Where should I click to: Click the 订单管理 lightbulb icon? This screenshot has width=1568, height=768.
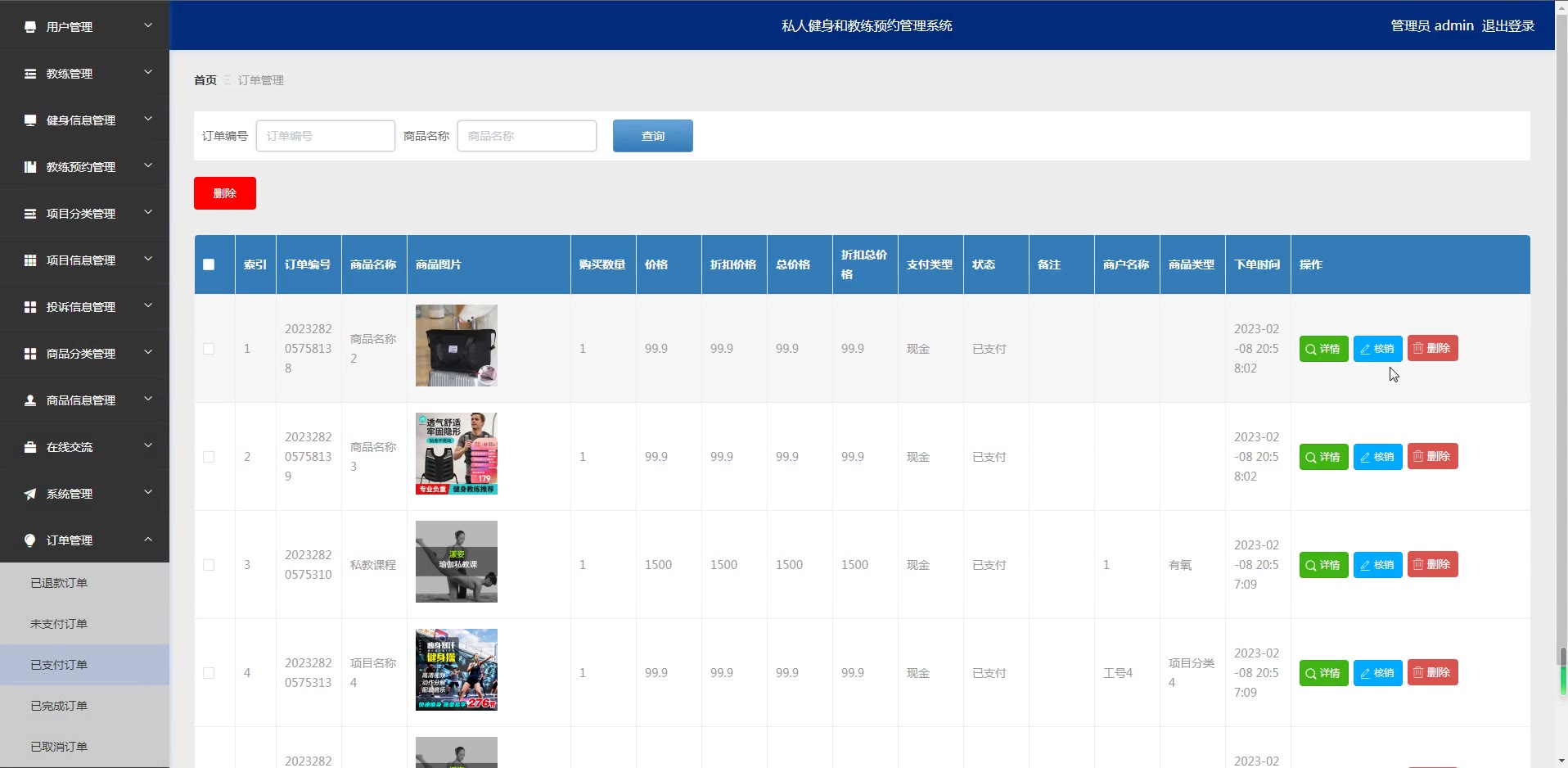point(30,540)
